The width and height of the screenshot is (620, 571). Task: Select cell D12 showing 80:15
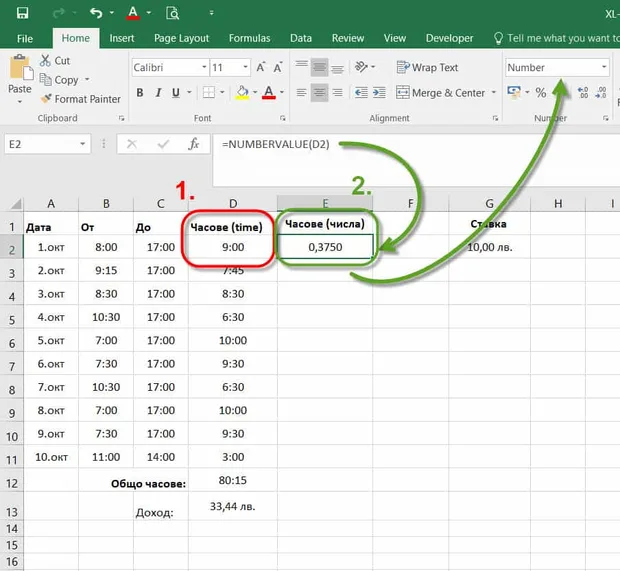click(x=233, y=480)
